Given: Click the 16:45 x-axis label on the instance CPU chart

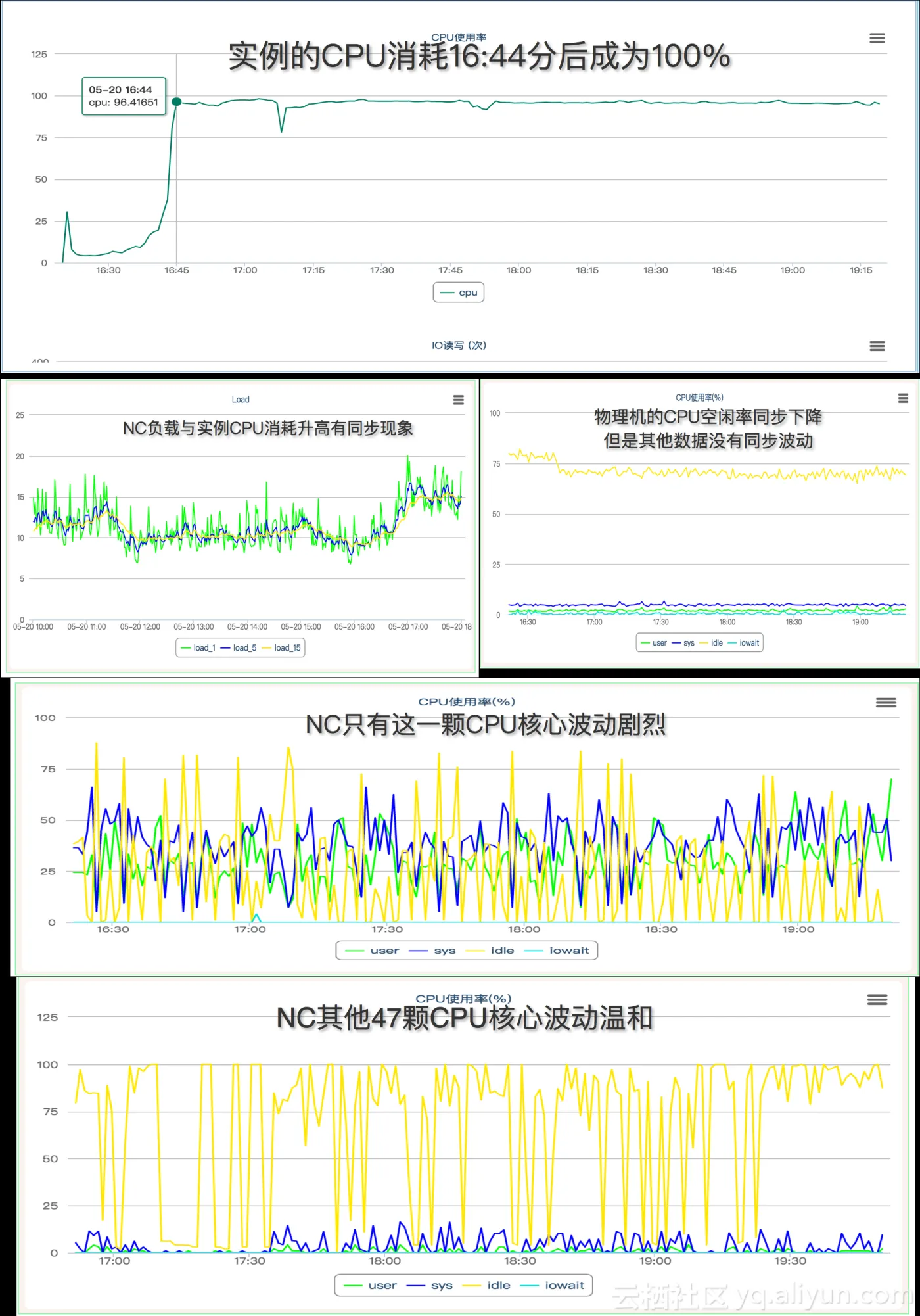Looking at the screenshot, I should 177,270.
